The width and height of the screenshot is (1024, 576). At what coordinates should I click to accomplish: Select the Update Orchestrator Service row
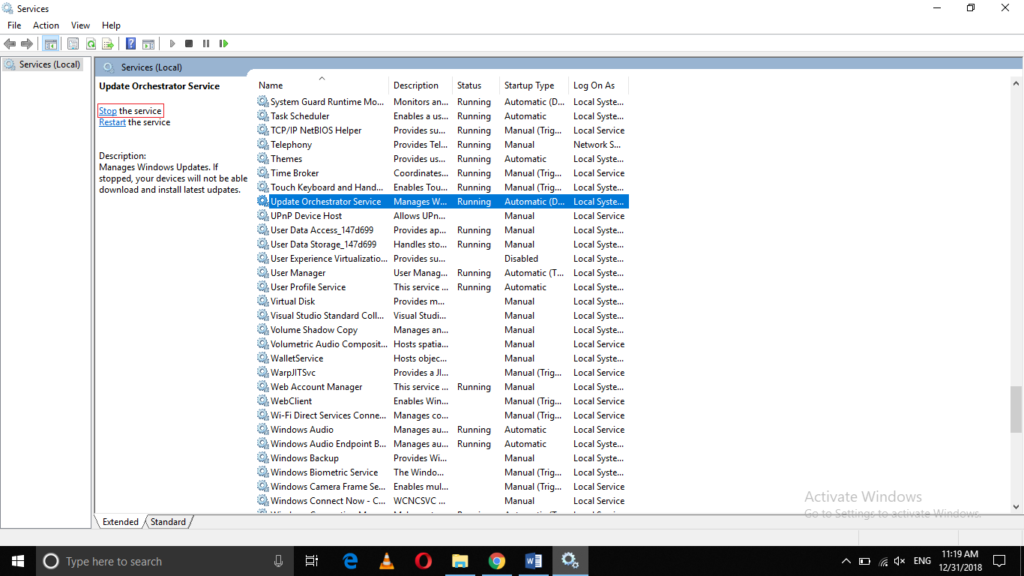point(442,202)
